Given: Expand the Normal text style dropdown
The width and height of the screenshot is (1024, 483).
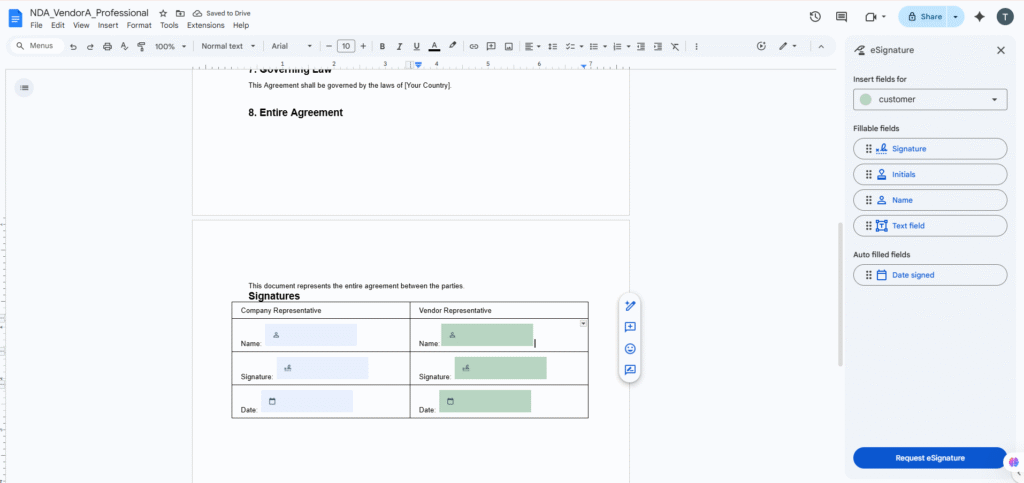Looking at the screenshot, I should [x=228, y=46].
